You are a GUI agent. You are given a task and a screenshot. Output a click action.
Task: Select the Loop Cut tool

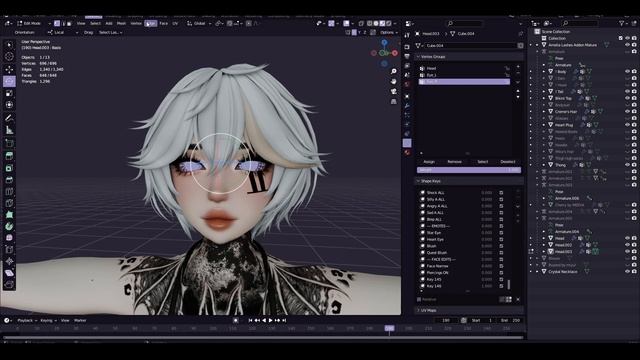click(9, 191)
